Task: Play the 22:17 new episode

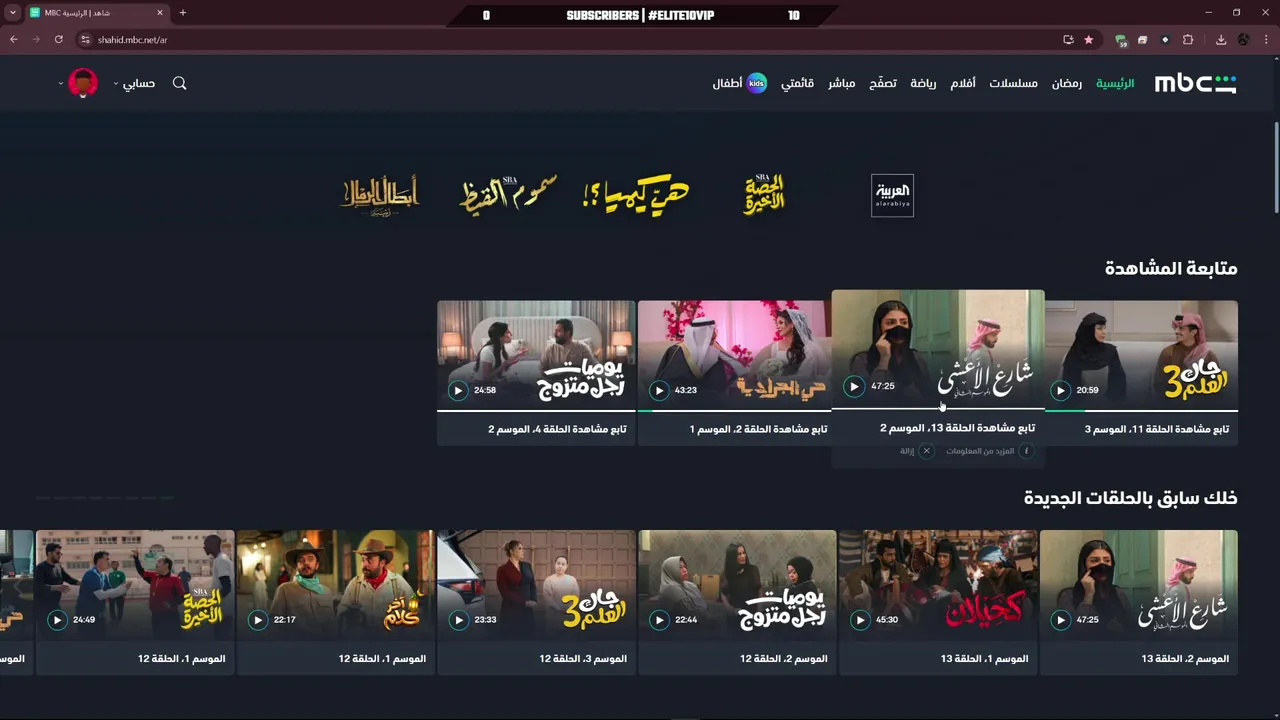Action: (258, 620)
